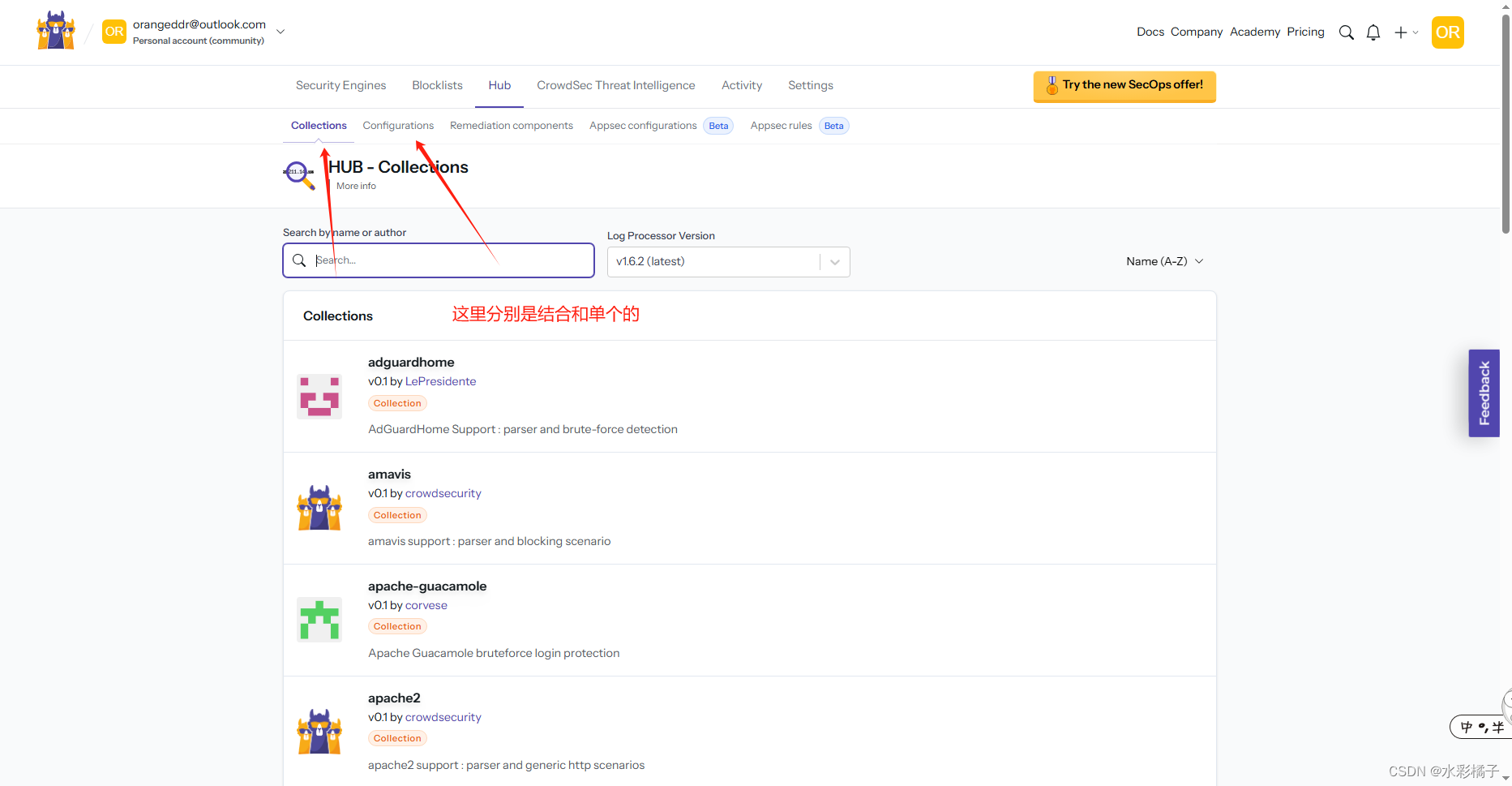Viewport: 1512px width, 786px height.
Task: Click the HUB magnifier logo icon
Action: coord(298,174)
